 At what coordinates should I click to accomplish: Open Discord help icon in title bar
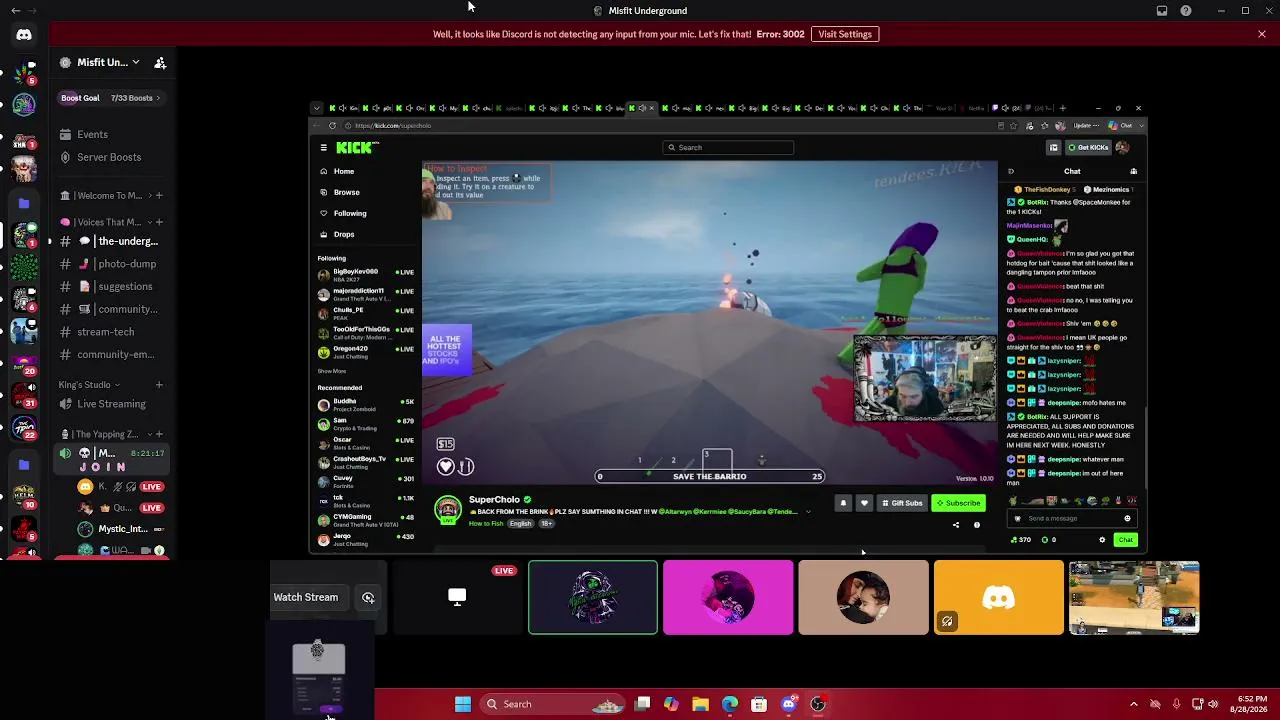pos(1186,11)
